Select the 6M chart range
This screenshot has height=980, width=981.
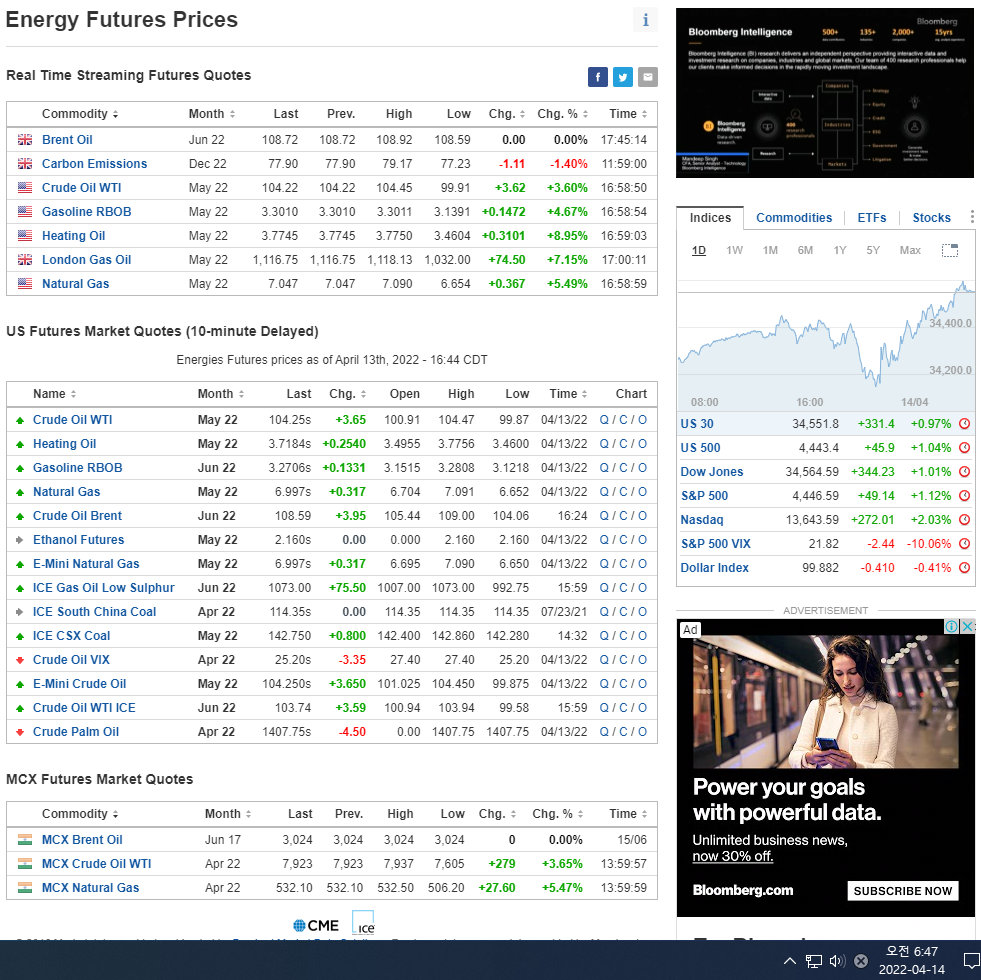coord(805,250)
